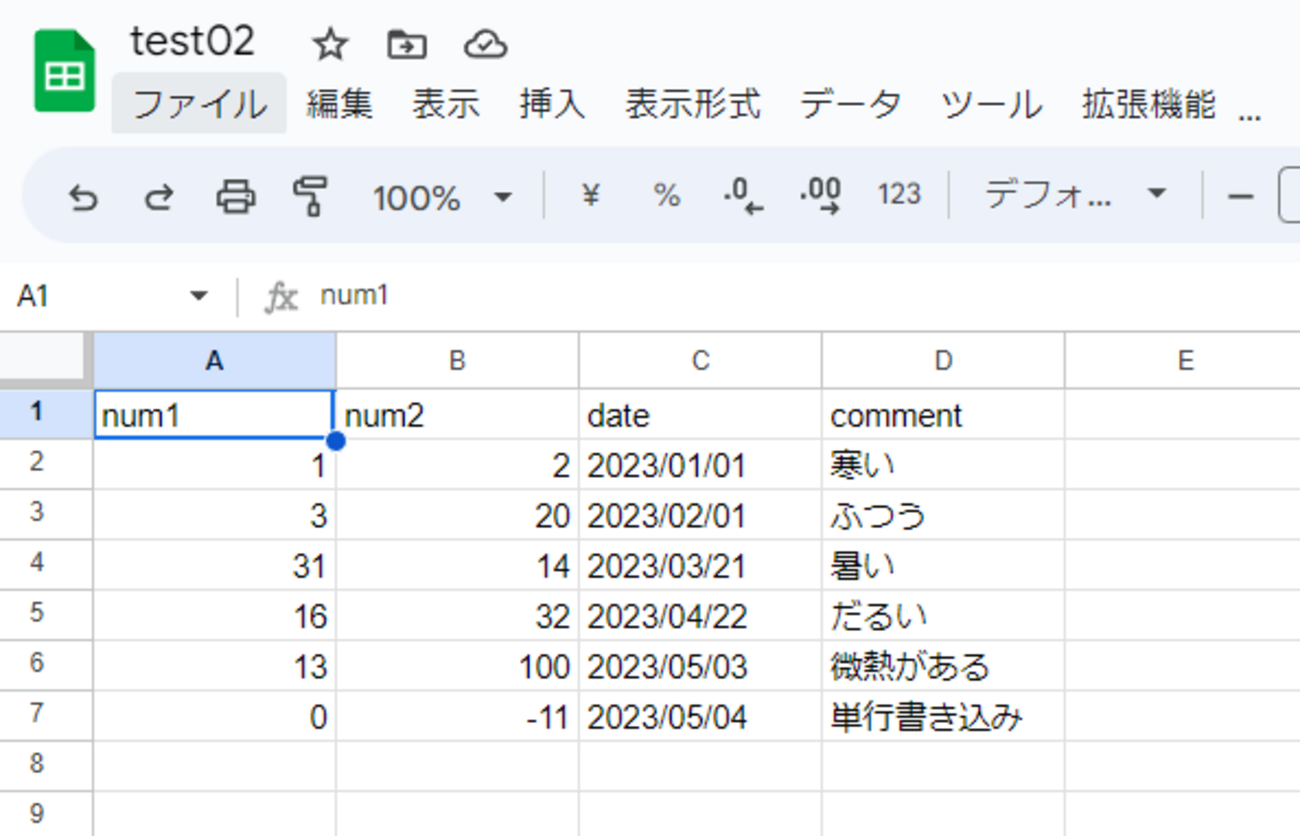
Task: Open the データ menu
Action: tap(850, 104)
